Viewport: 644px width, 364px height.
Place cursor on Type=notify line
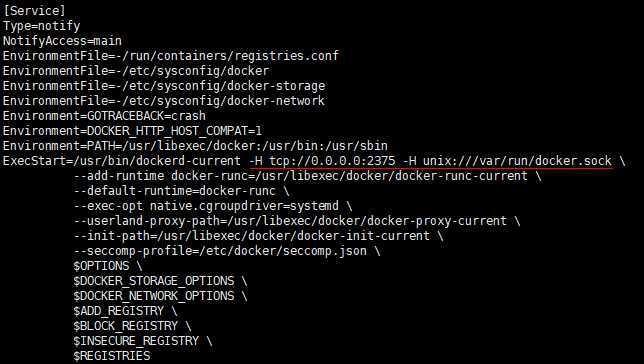click(41, 26)
